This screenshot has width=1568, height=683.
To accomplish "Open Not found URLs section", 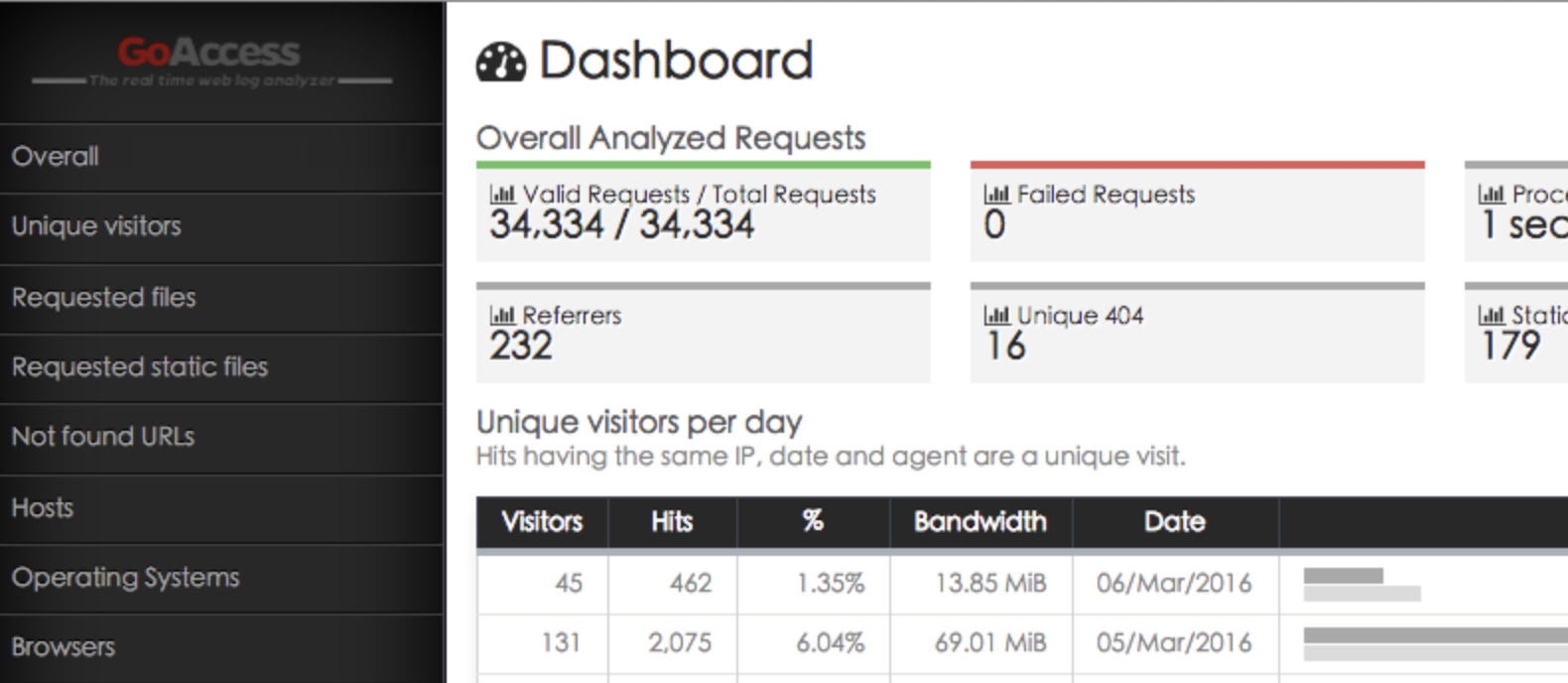I will coord(221,438).
